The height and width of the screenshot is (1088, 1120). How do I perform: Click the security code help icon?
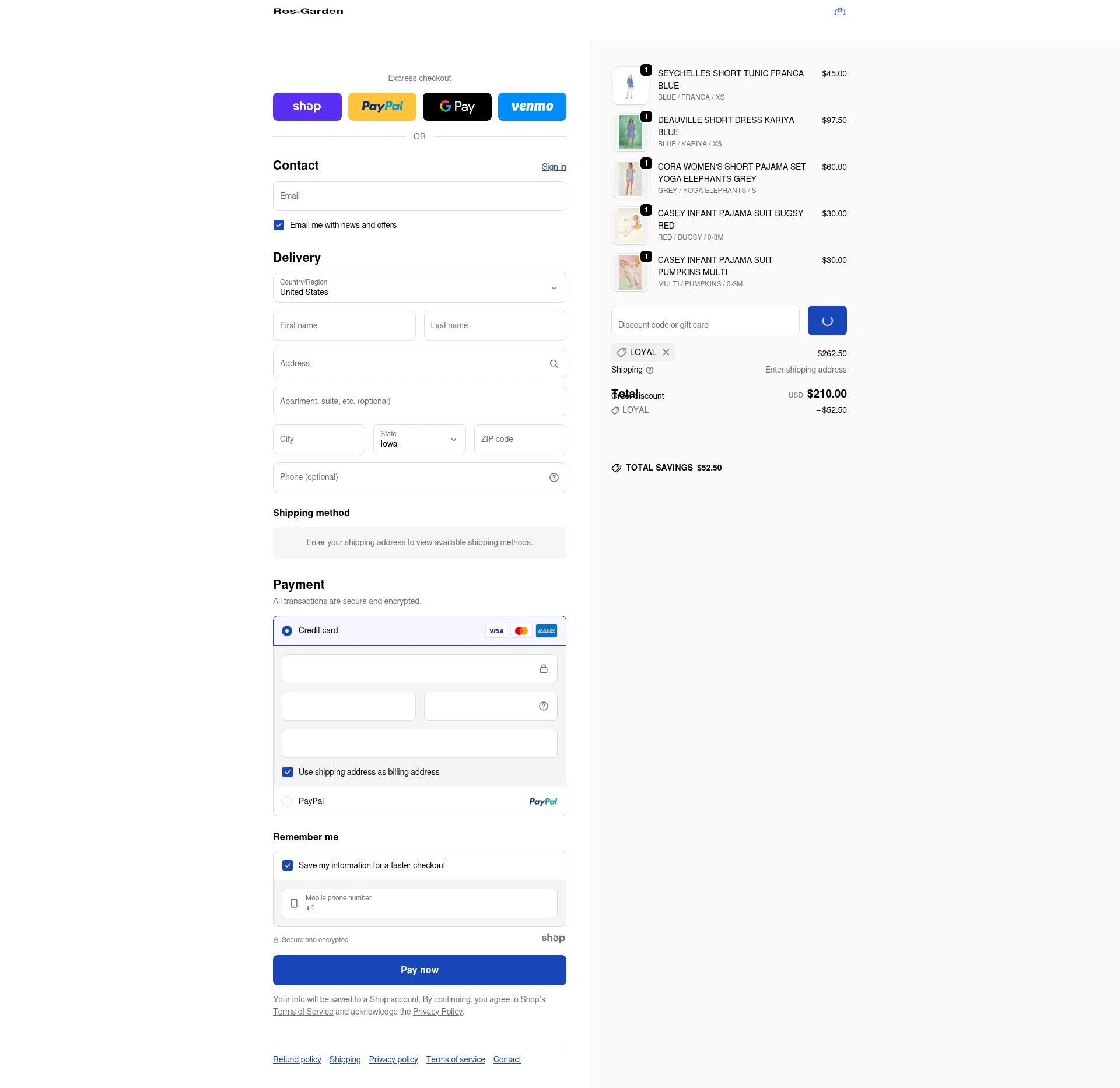click(x=543, y=706)
